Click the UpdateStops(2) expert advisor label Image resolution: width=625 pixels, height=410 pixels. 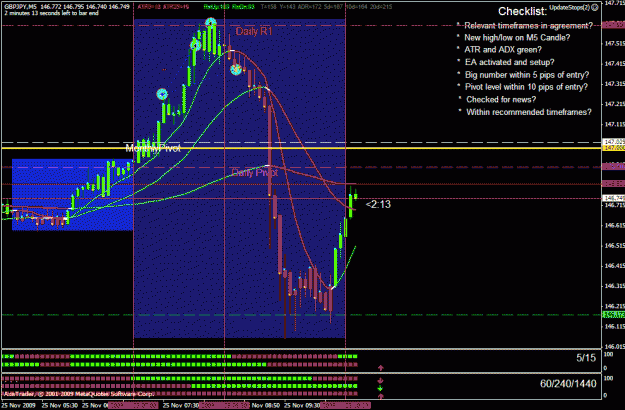[x=569, y=8]
